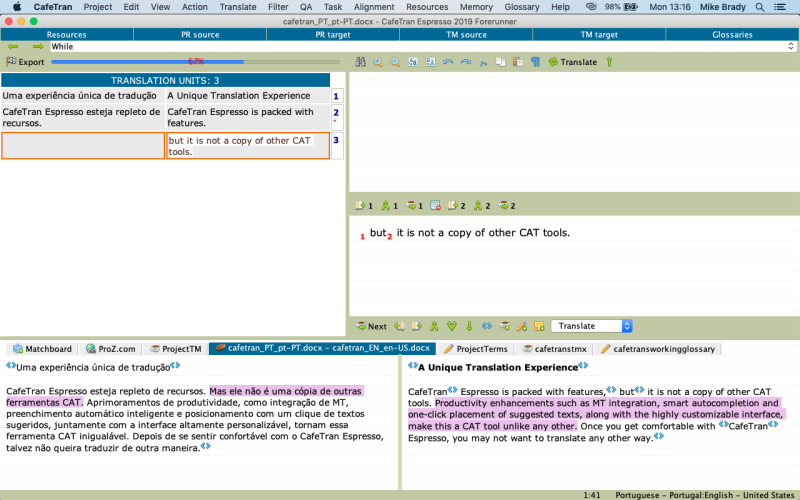Click the join segments icon beside Next

point(434,326)
